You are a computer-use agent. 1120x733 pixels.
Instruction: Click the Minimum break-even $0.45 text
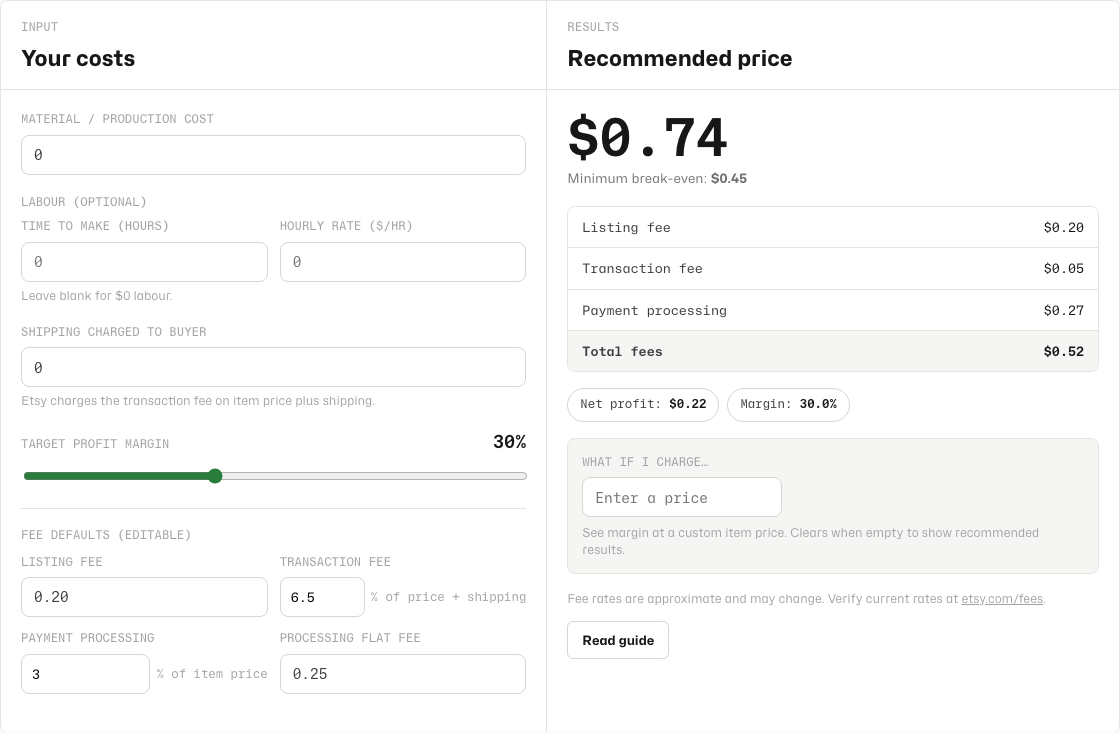point(657,179)
